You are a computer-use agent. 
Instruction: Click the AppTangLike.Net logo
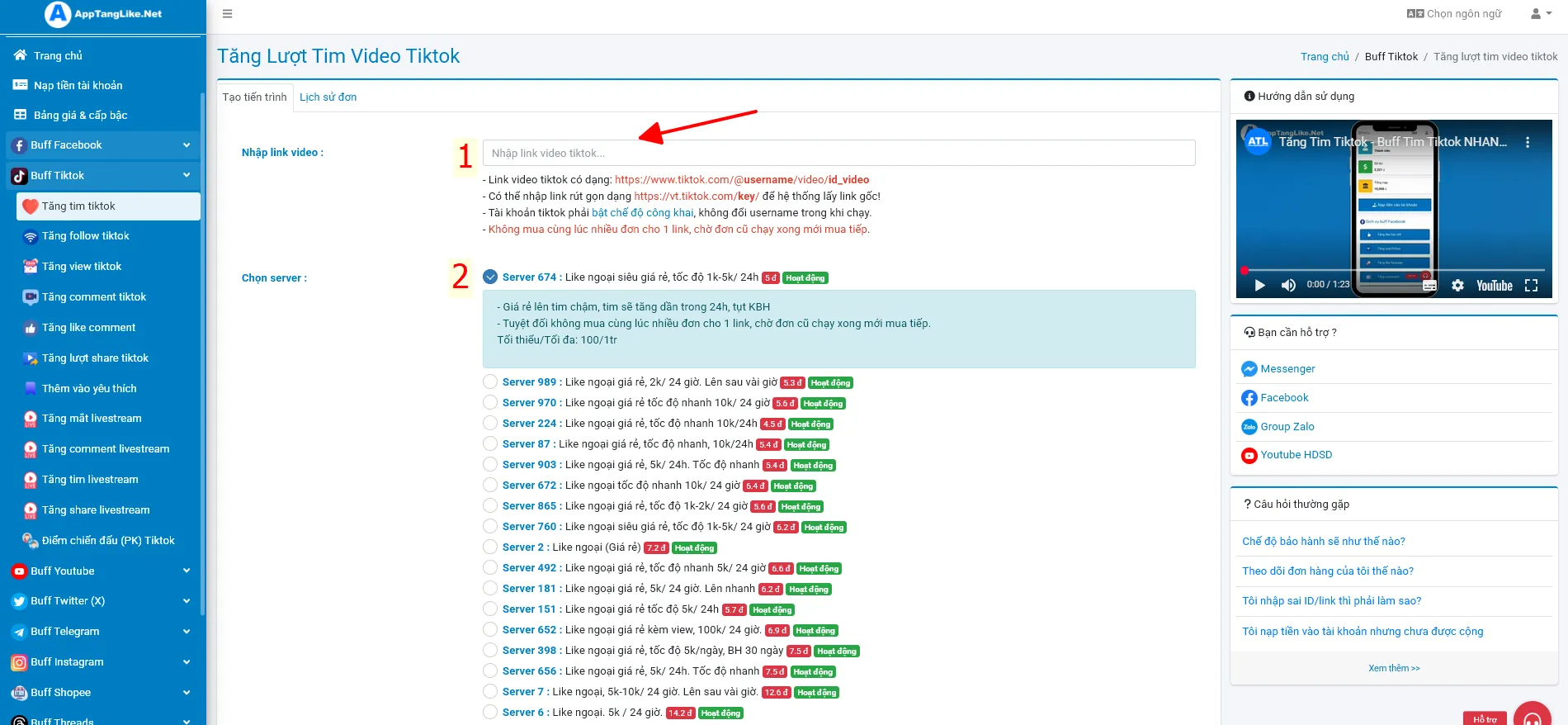coord(104,14)
